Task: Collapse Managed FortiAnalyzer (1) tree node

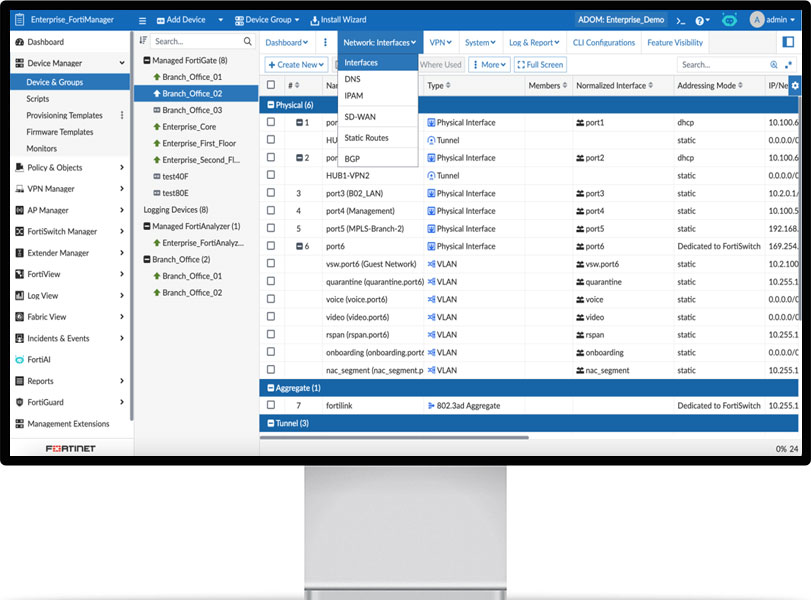Action: tap(147, 227)
